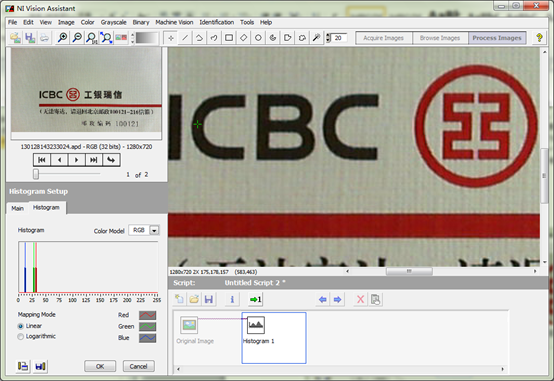
Task: Go to the next image in browser
Action: pyautogui.click(x=76, y=160)
